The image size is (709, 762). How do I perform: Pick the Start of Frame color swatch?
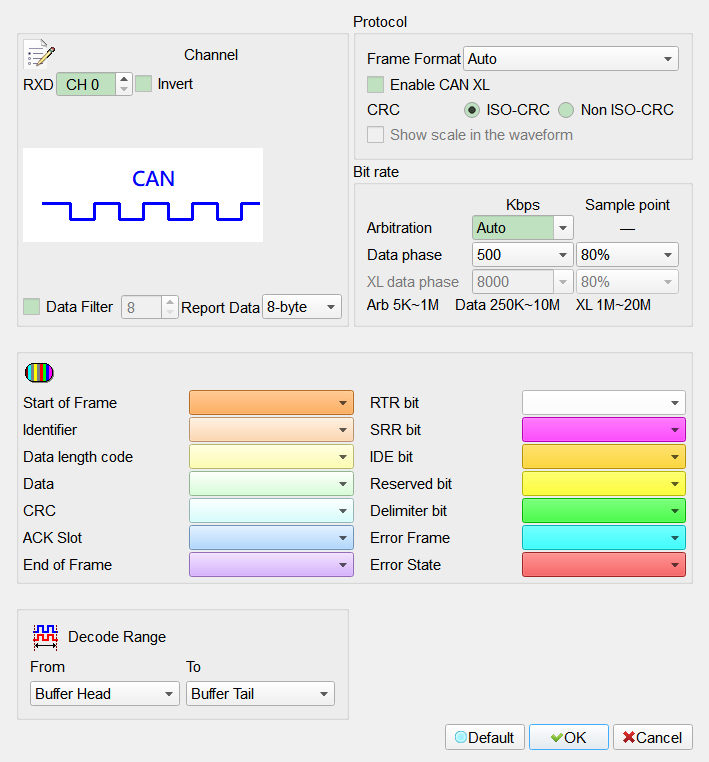pos(271,402)
